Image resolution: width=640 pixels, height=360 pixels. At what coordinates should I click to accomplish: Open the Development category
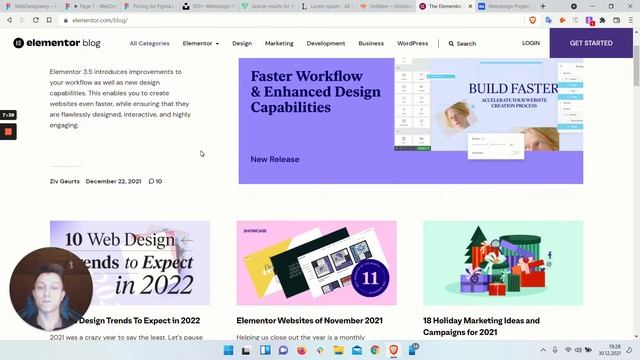(326, 43)
